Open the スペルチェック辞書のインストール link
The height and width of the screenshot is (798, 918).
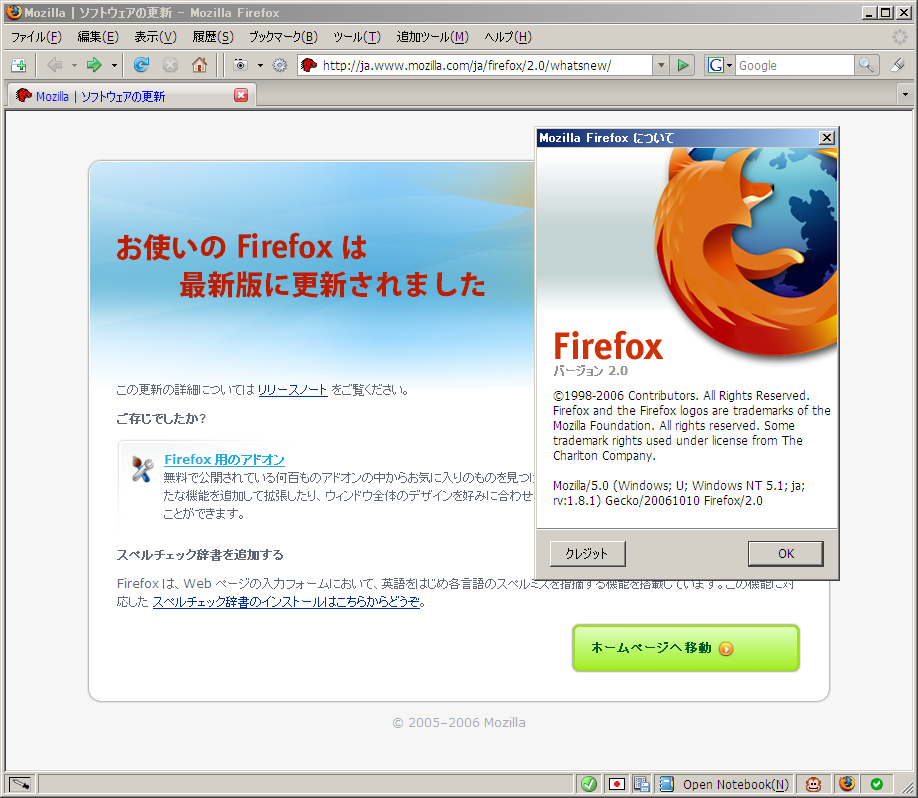tap(286, 602)
